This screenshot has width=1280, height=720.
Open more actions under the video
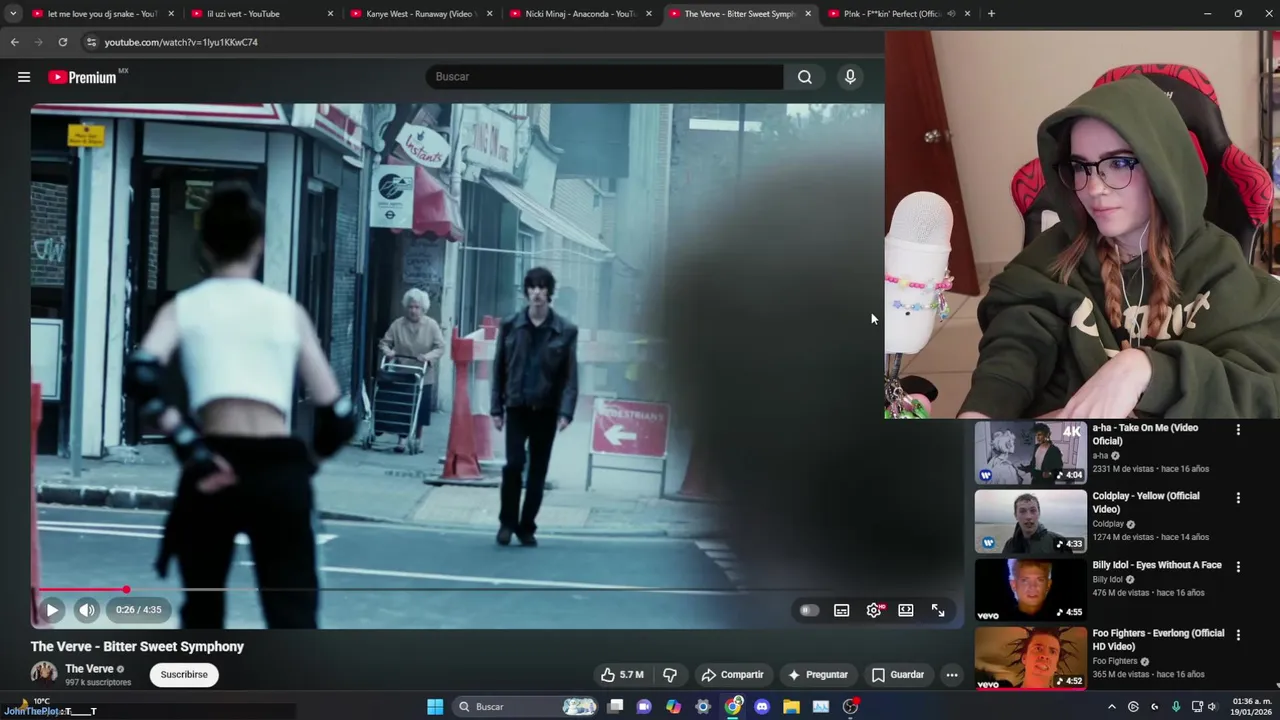[x=952, y=675]
